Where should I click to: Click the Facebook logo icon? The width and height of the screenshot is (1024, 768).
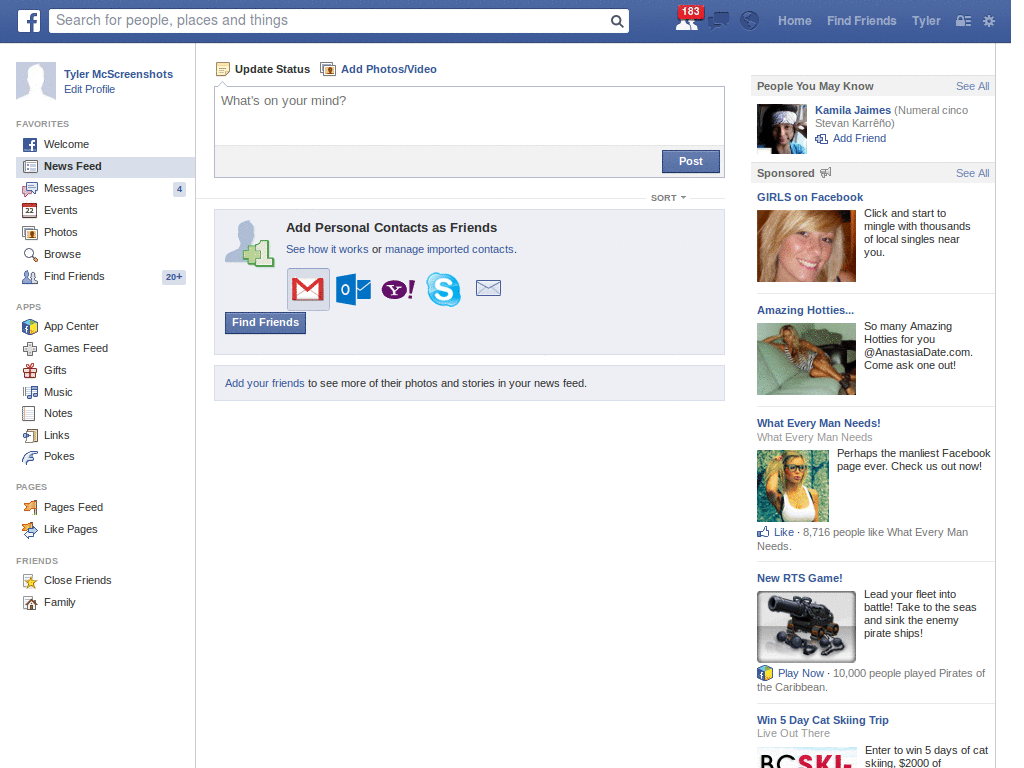28,21
